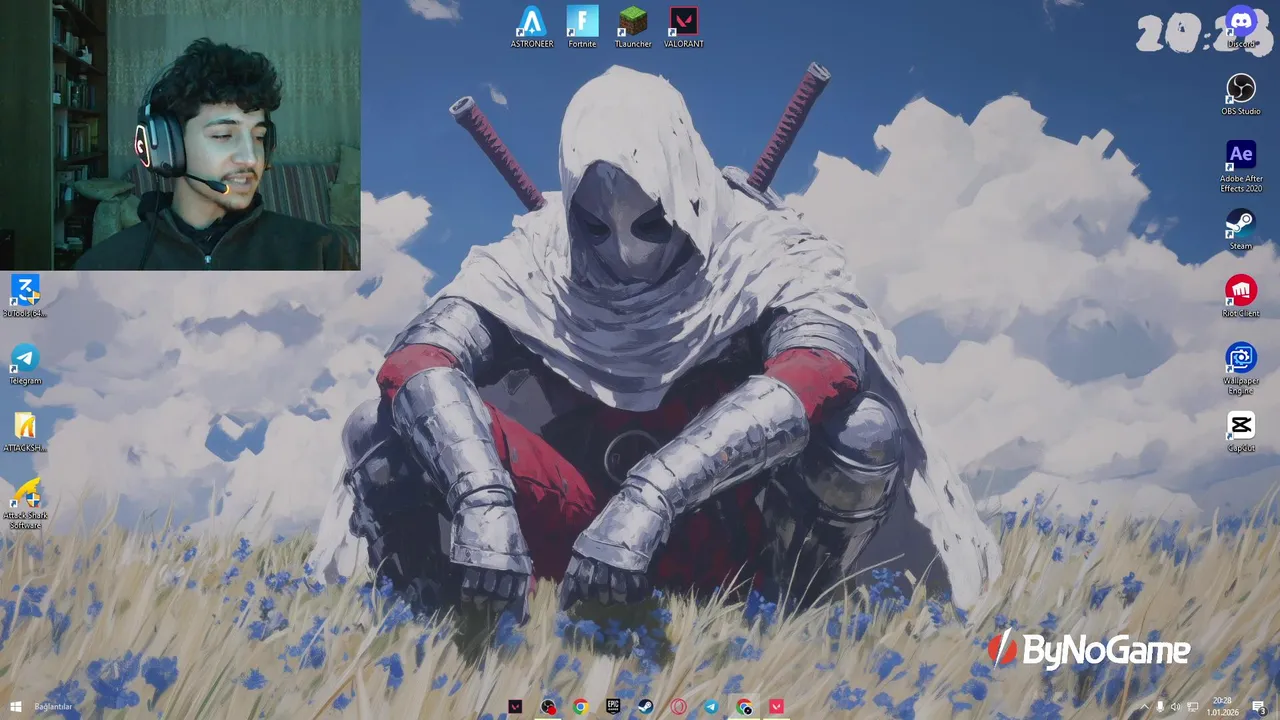This screenshot has width=1280, height=720.
Task: Open the taskbar clock showing 20:28
Action: click(1222, 707)
